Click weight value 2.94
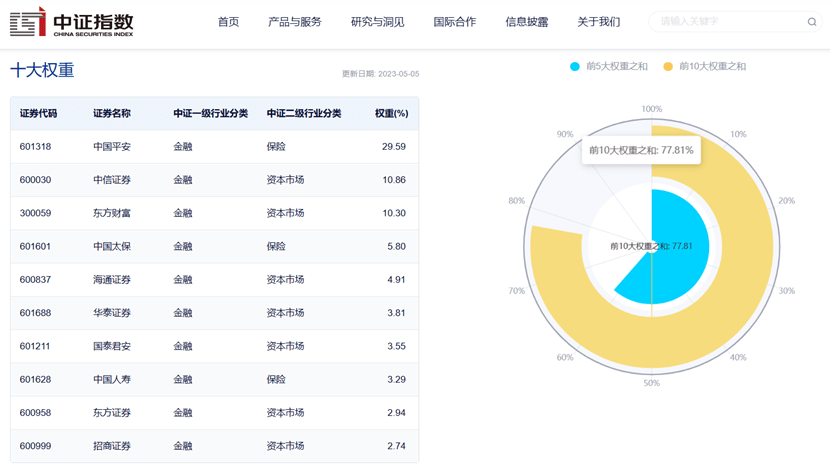830x468 pixels. click(396, 413)
